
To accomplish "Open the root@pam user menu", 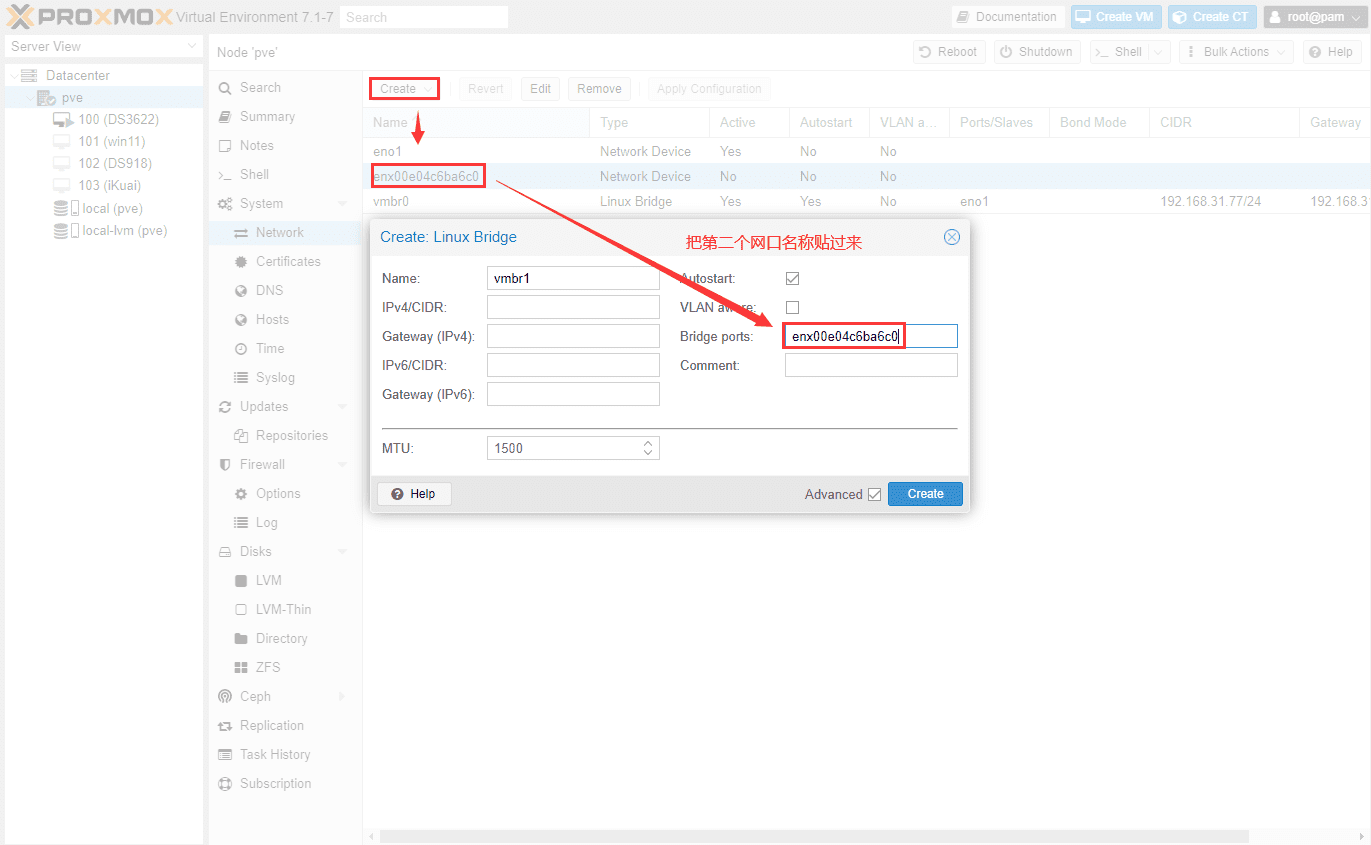I will pos(1314,17).
